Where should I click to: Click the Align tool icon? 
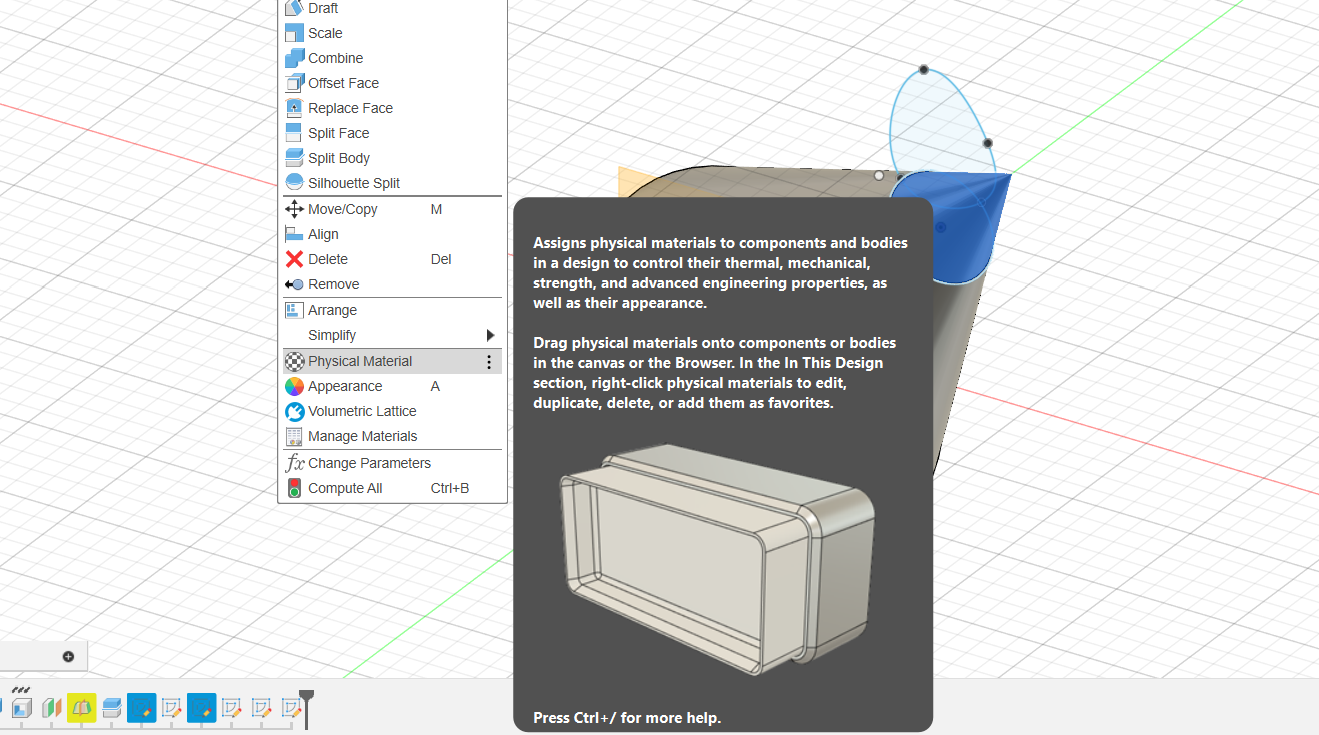point(294,234)
